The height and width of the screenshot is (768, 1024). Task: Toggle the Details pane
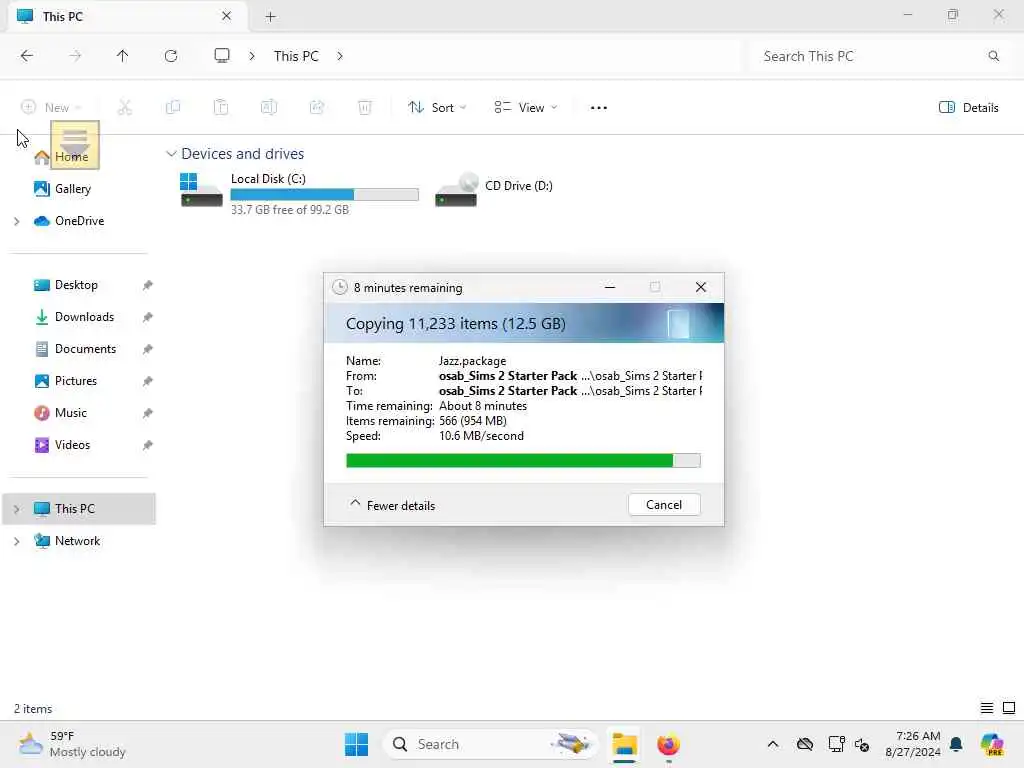tap(968, 108)
